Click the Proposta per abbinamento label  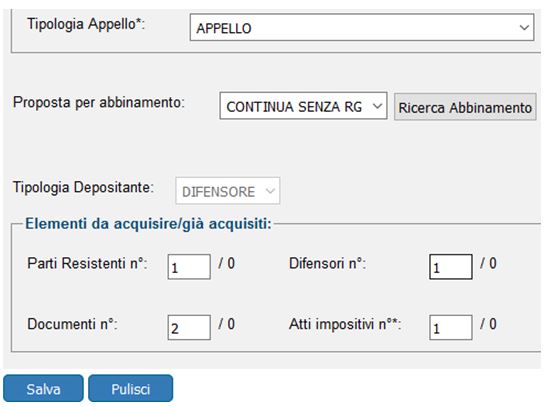(99, 102)
